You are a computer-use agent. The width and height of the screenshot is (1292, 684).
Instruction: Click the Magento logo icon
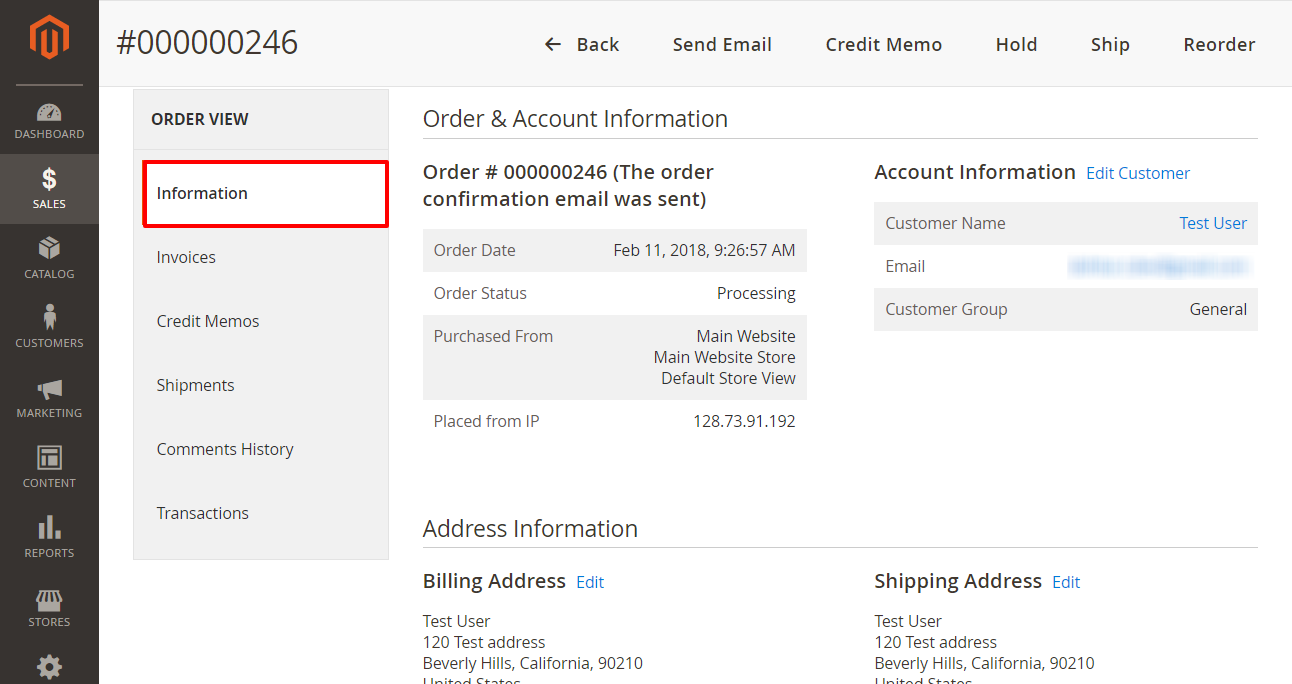tap(49, 37)
